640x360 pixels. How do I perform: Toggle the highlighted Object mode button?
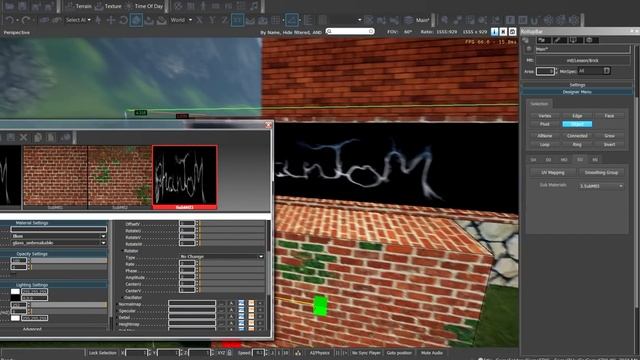point(577,124)
